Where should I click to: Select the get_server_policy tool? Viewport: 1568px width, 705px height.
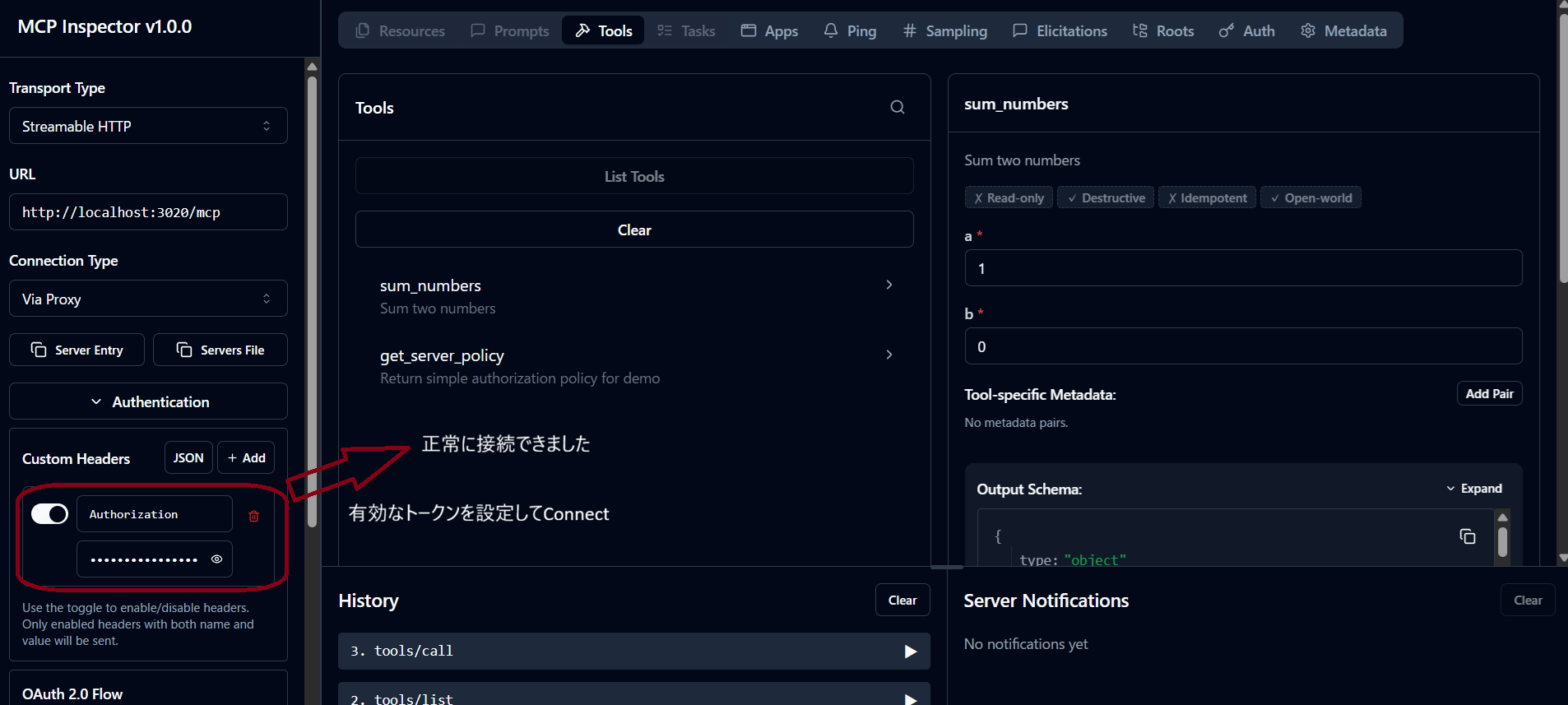(x=634, y=366)
